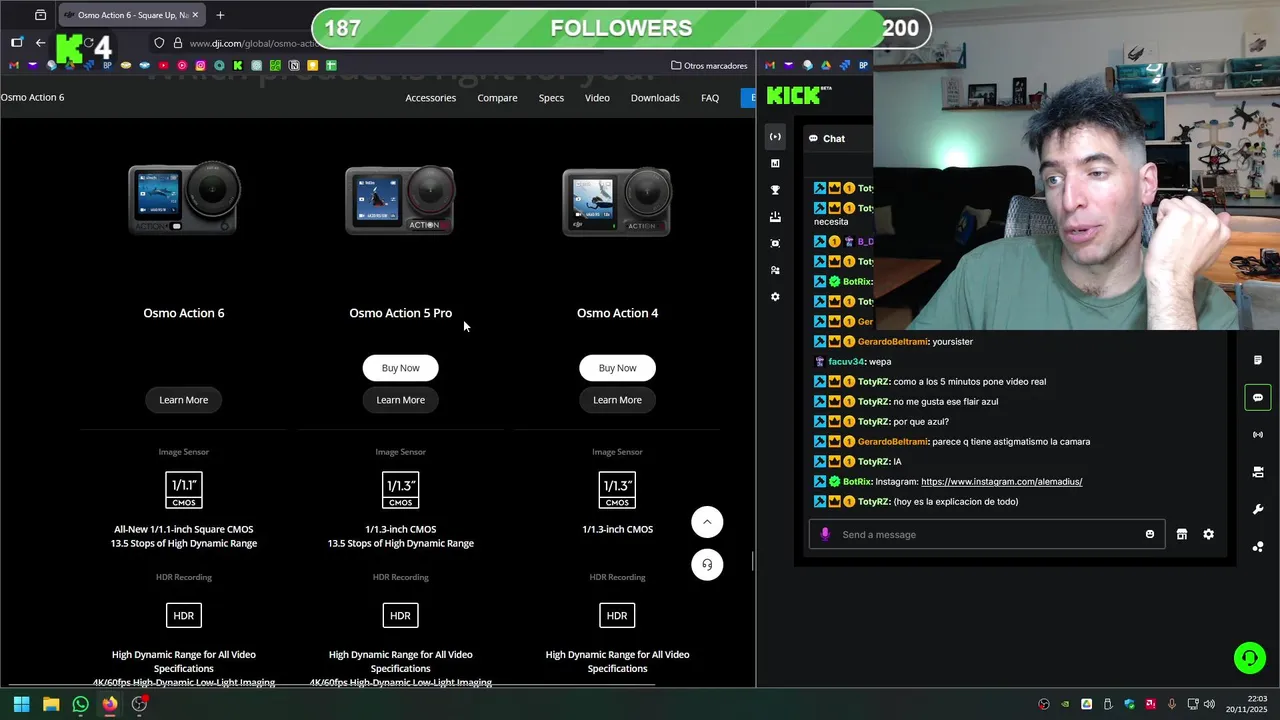Go to the Specs section
1280x720 pixels.
(551, 98)
